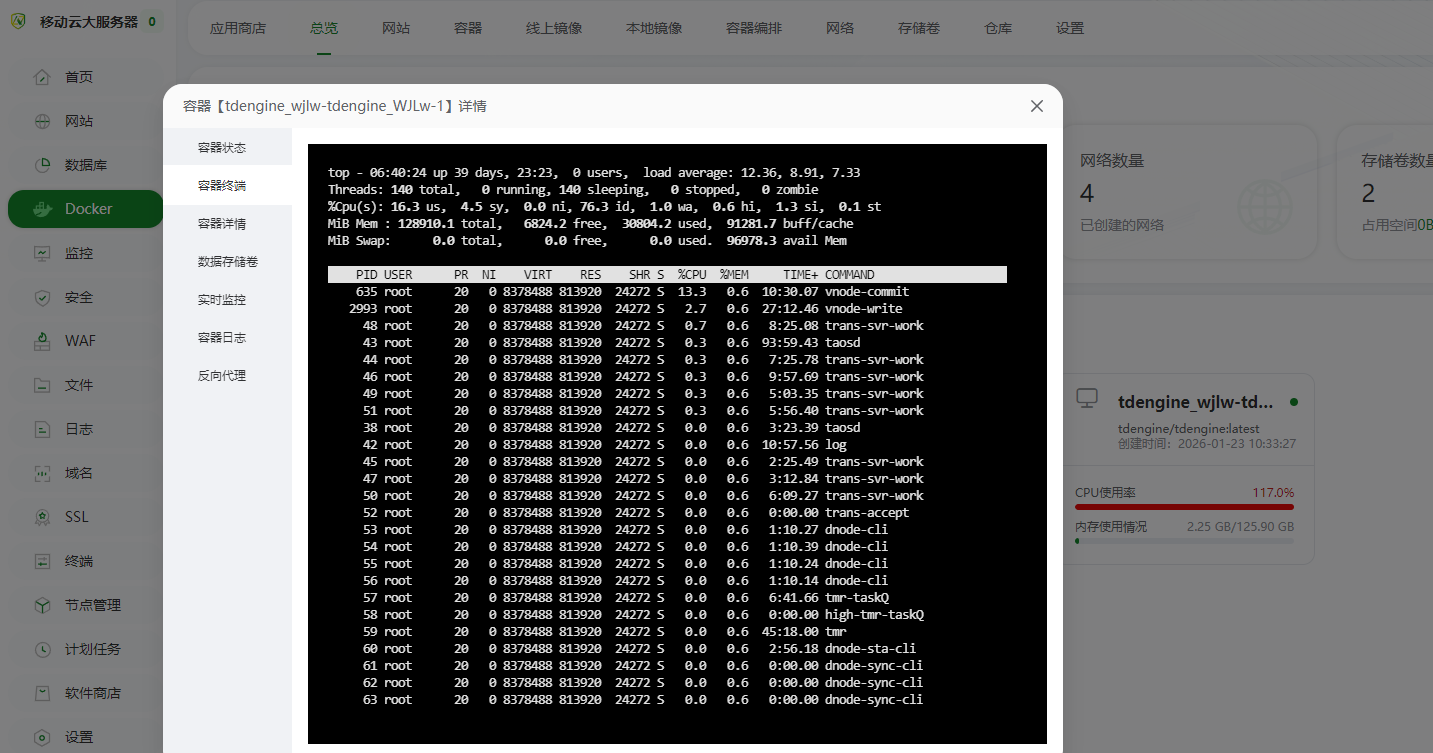Image resolution: width=1433 pixels, height=753 pixels.
Task: Click the WAF icon in the sidebar
Action: 42,341
